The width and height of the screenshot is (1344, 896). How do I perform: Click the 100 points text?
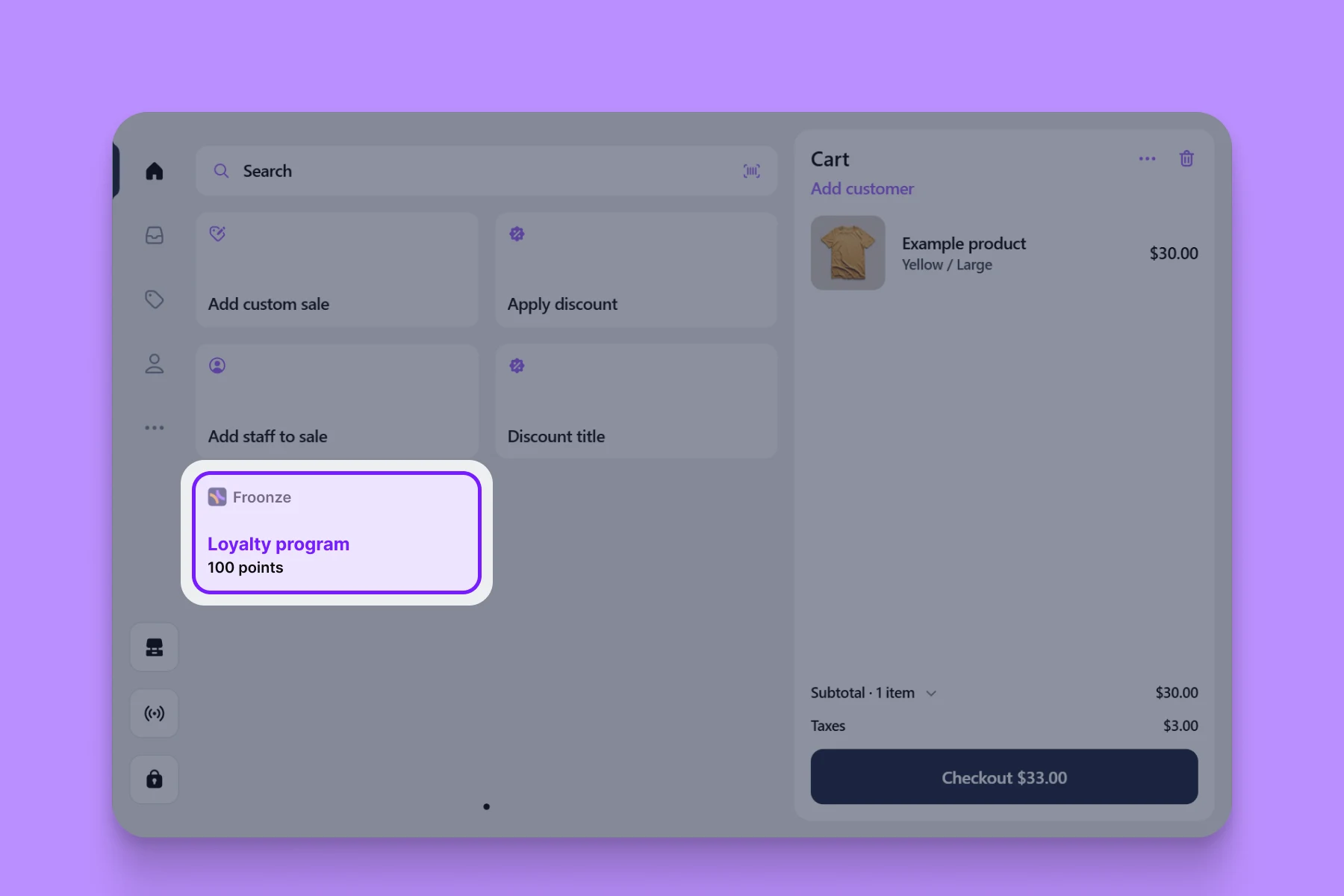coord(246,567)
